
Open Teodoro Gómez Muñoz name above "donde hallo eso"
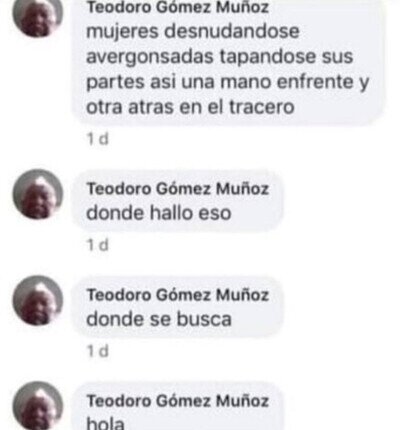coord(178,189)
